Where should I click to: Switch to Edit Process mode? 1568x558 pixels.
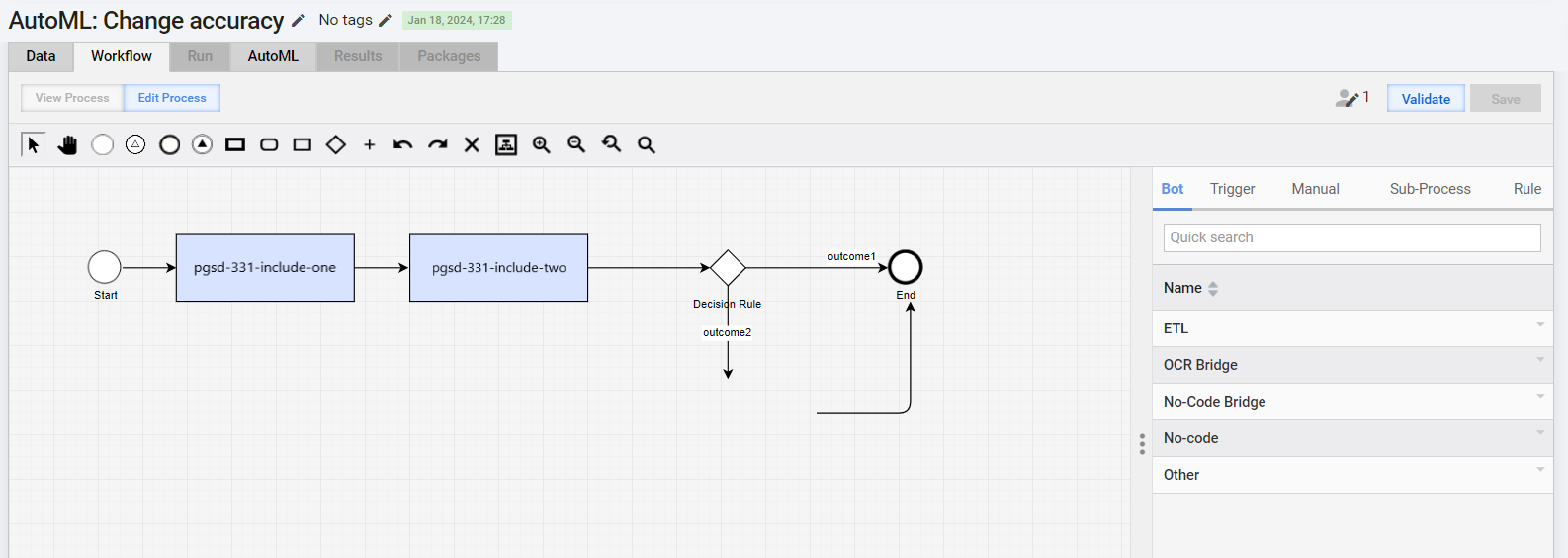172,98
